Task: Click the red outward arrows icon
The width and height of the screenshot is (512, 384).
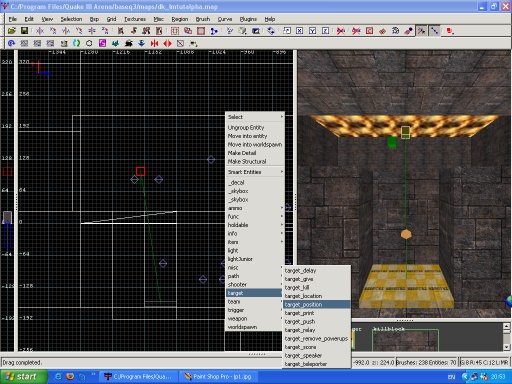Action: click(x=167, y=43)
